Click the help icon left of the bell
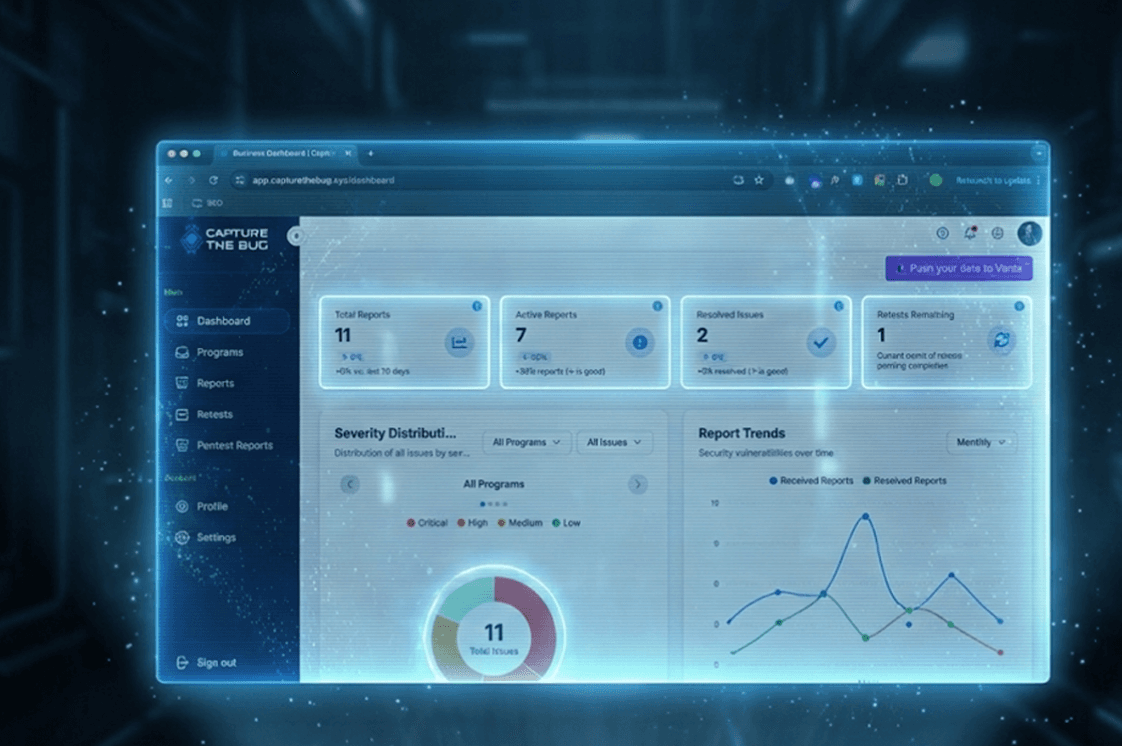This screenshot has height=746, width=1122. click(942, 233)
